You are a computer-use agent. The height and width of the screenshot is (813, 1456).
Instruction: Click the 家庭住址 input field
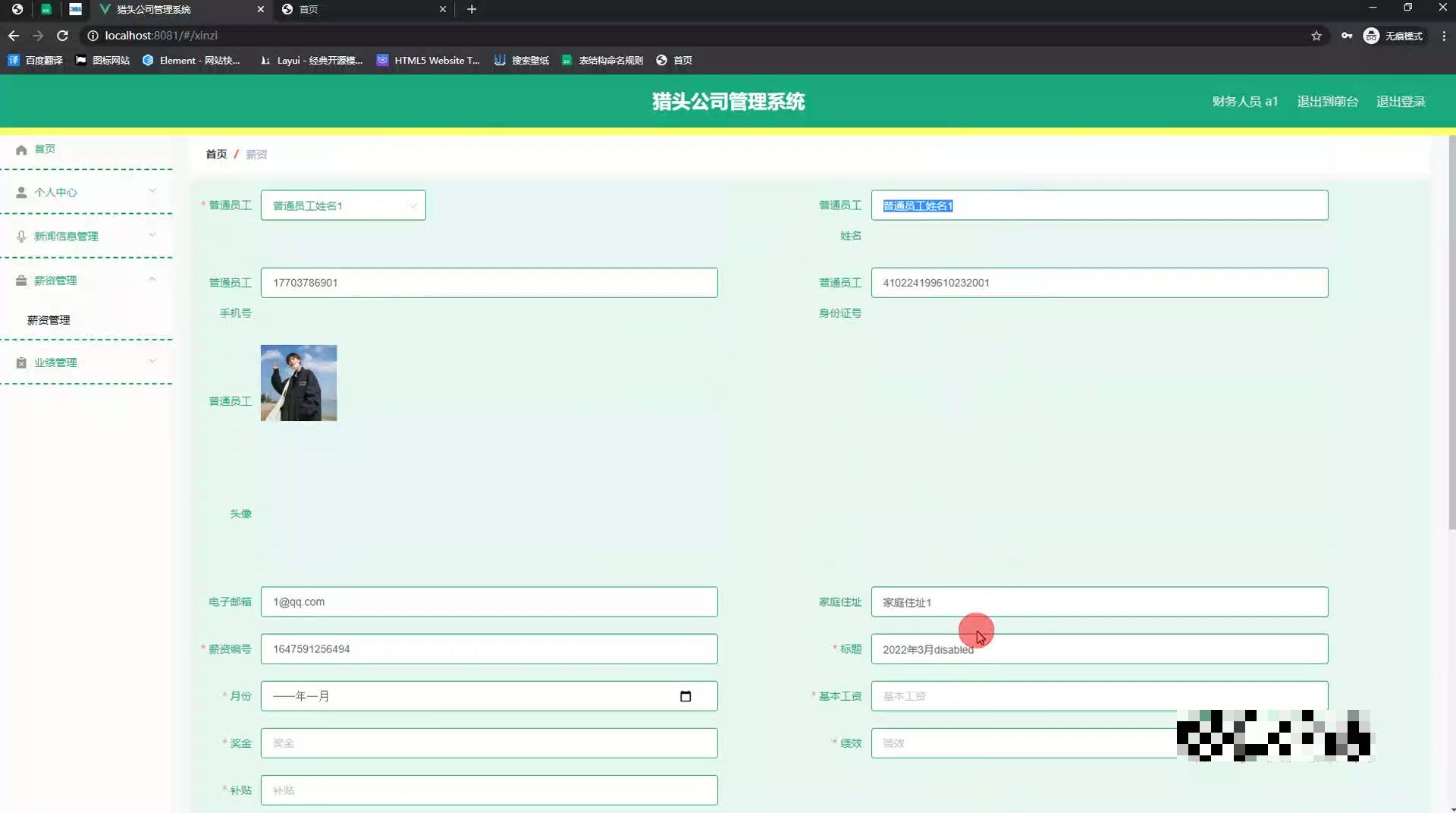[1100, 602]
